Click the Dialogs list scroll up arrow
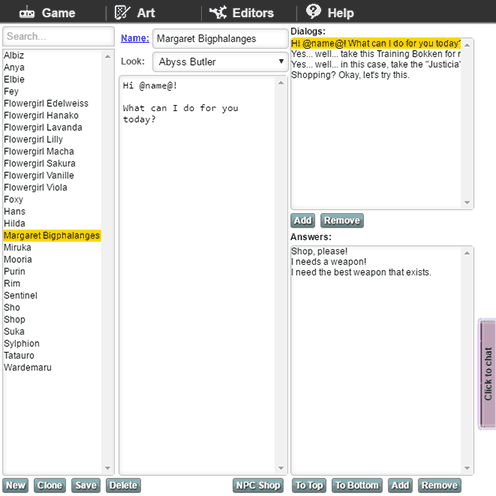 pos(467,45)
